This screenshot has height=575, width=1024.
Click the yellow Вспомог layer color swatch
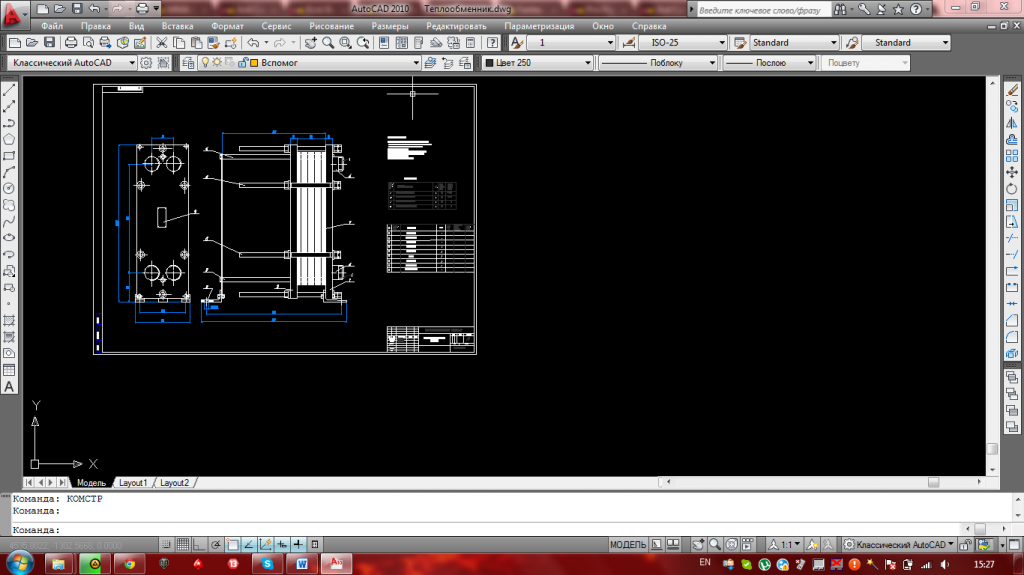[254, 63]
